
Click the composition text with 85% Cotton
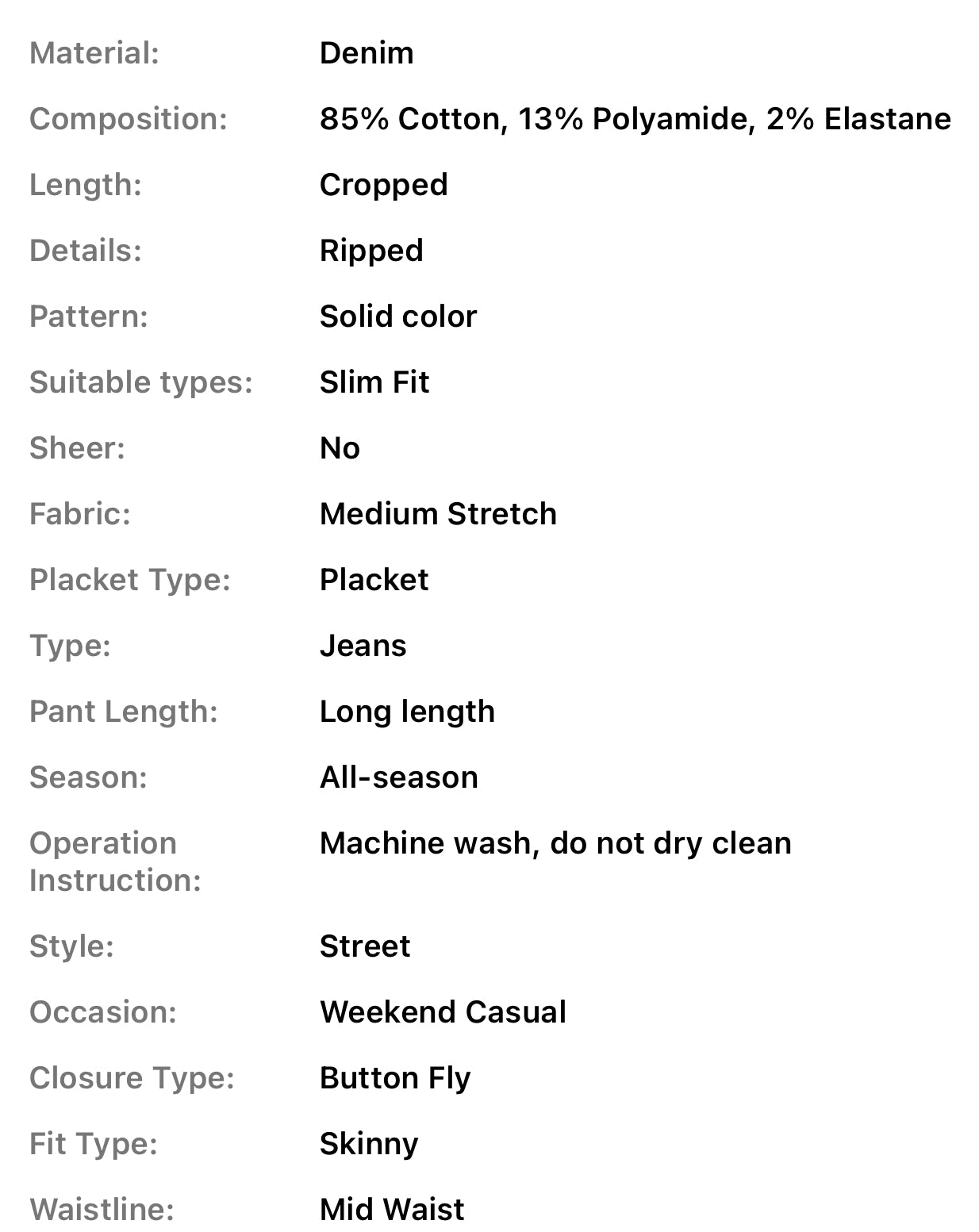(635, 119)
